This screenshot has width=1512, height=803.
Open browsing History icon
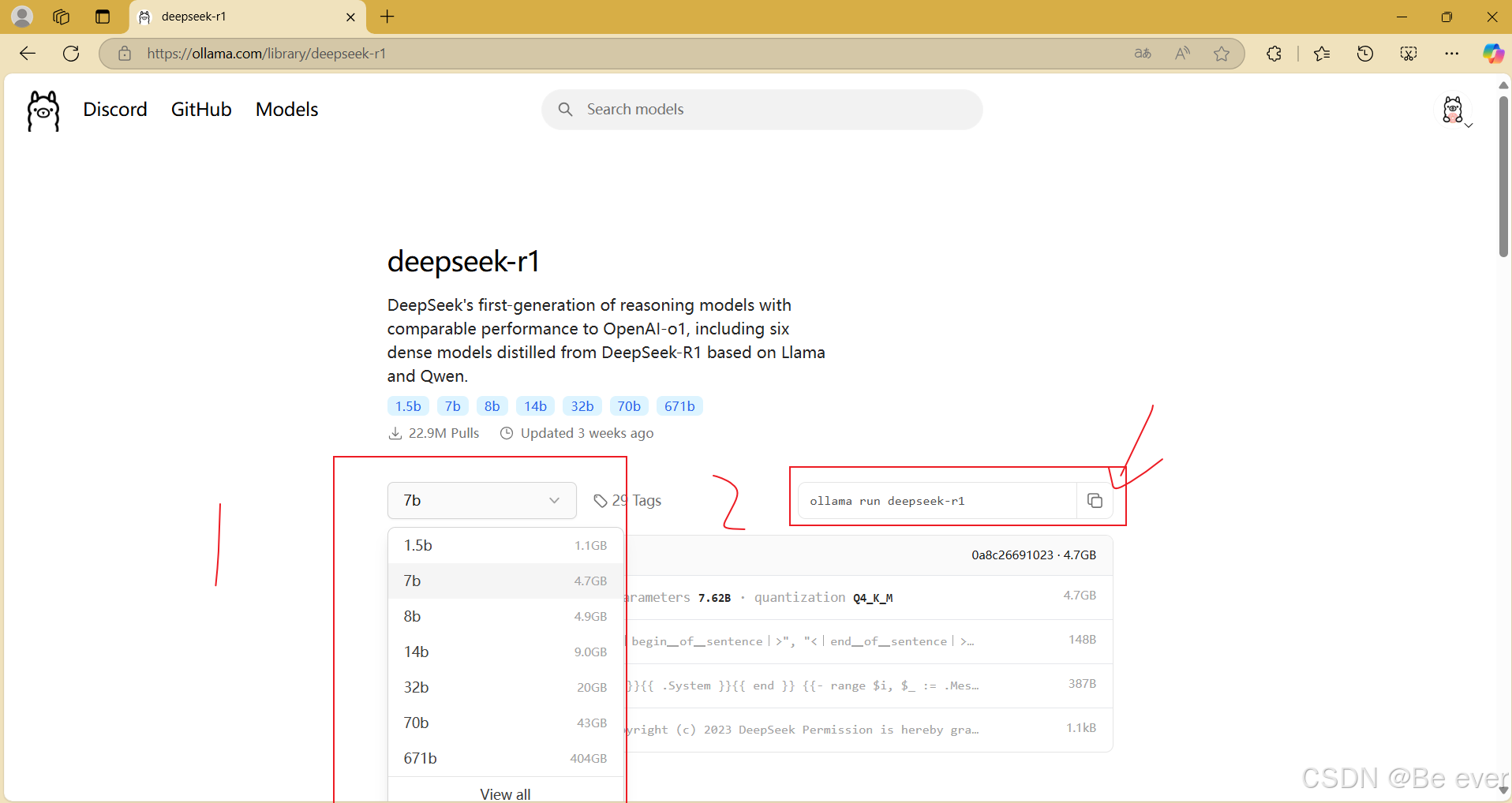tap(1365, 53)
